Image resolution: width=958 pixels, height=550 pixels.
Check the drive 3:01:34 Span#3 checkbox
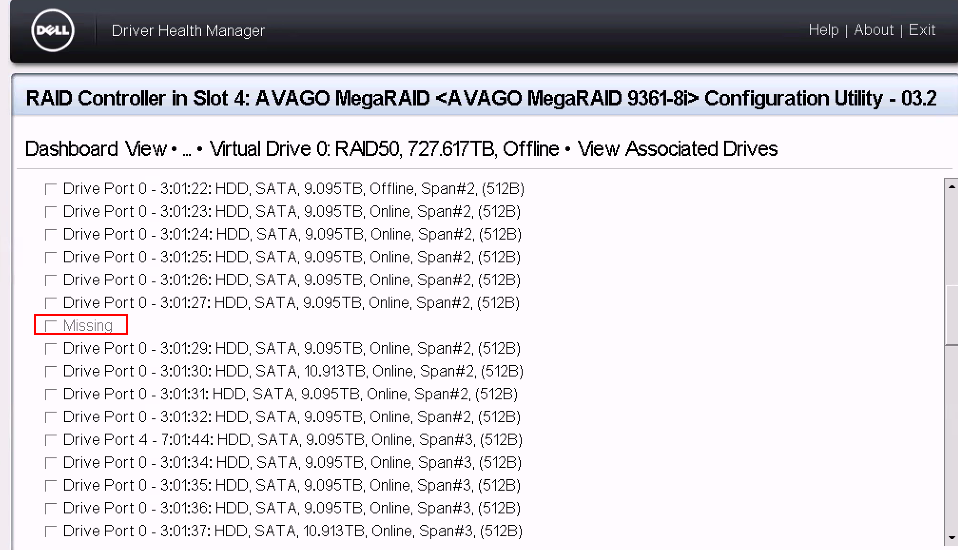tap(51, 463)
